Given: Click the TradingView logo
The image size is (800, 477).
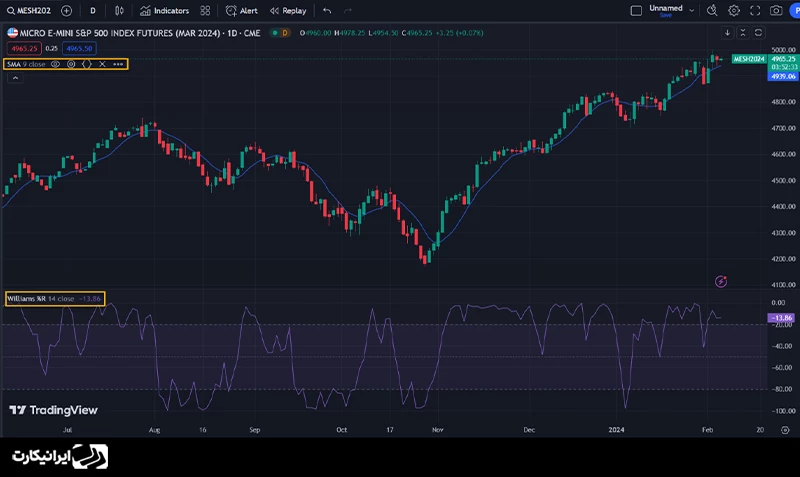Looking at the screenshot, I should point(54,410).
